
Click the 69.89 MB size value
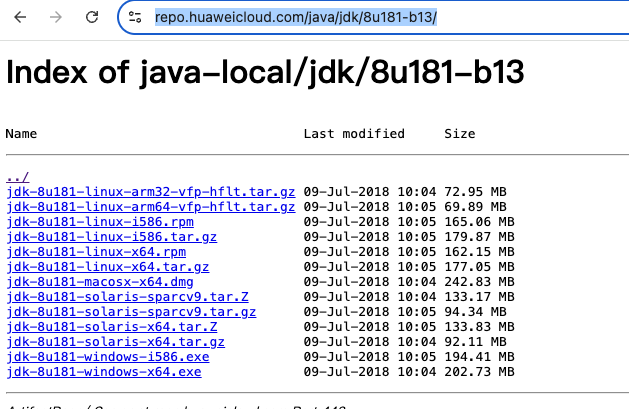pyautogui.click(x=475, y=207)
